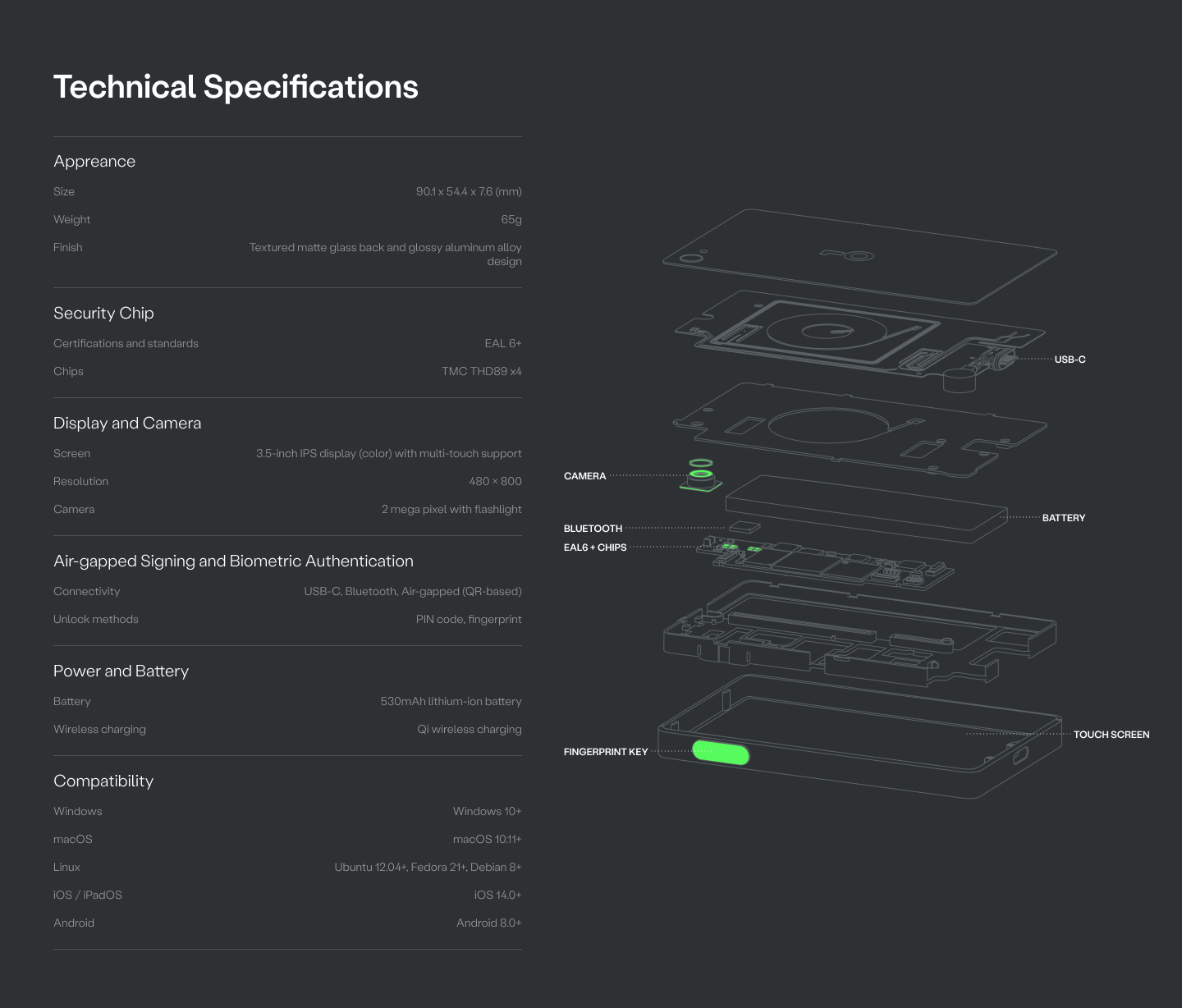
Task: Select the TOUCH SCREEN label
Action: click(x=1111, y=735)
